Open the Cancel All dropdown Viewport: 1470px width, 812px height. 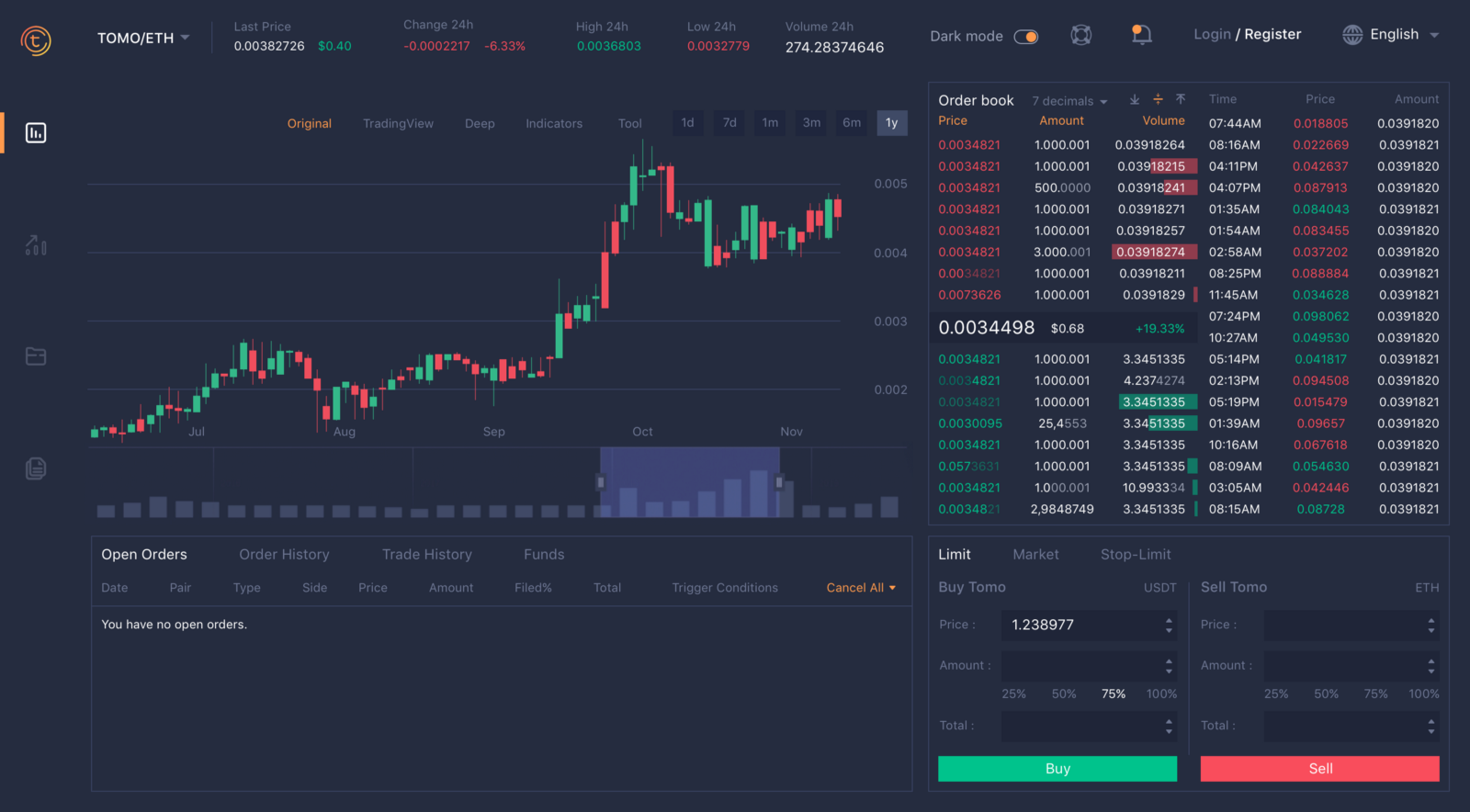coord(861,588)
